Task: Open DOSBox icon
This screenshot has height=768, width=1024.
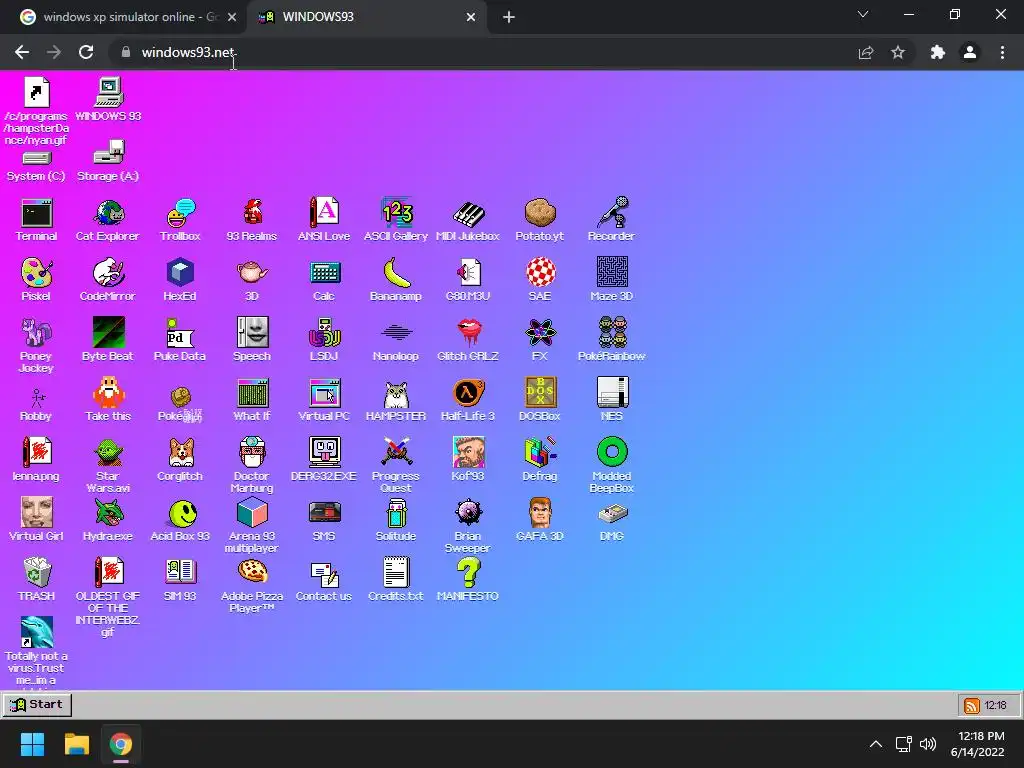Action: coord(539,400)
